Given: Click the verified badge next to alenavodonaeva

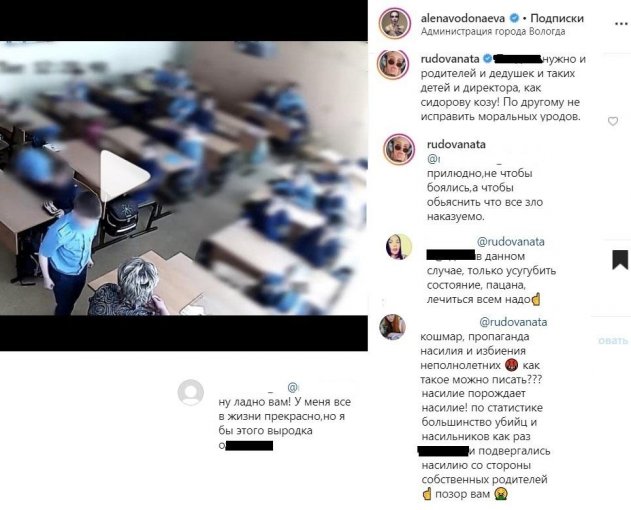Looking at the screenshot, I should 514,18.
